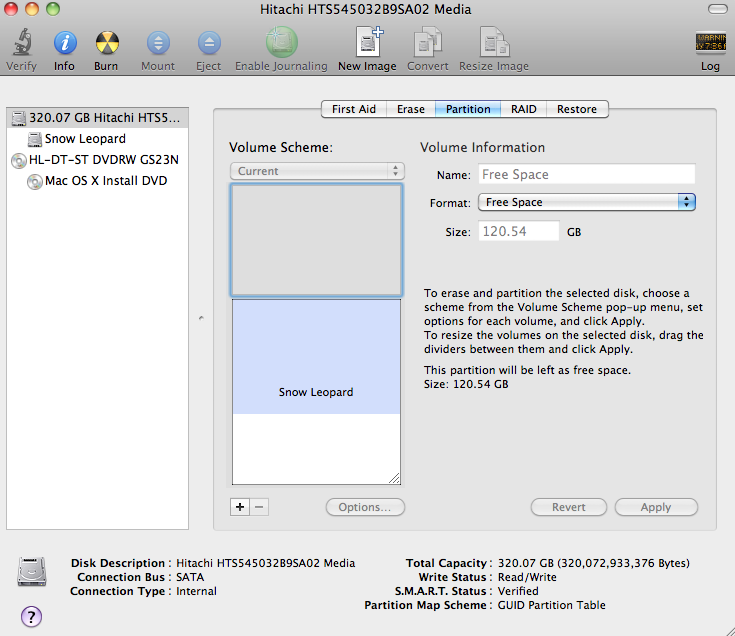Screen dimensions: 735x636
Task: Click the sidebar splitter handle dot
Action: pyautogui.click(x=201, y=318)
